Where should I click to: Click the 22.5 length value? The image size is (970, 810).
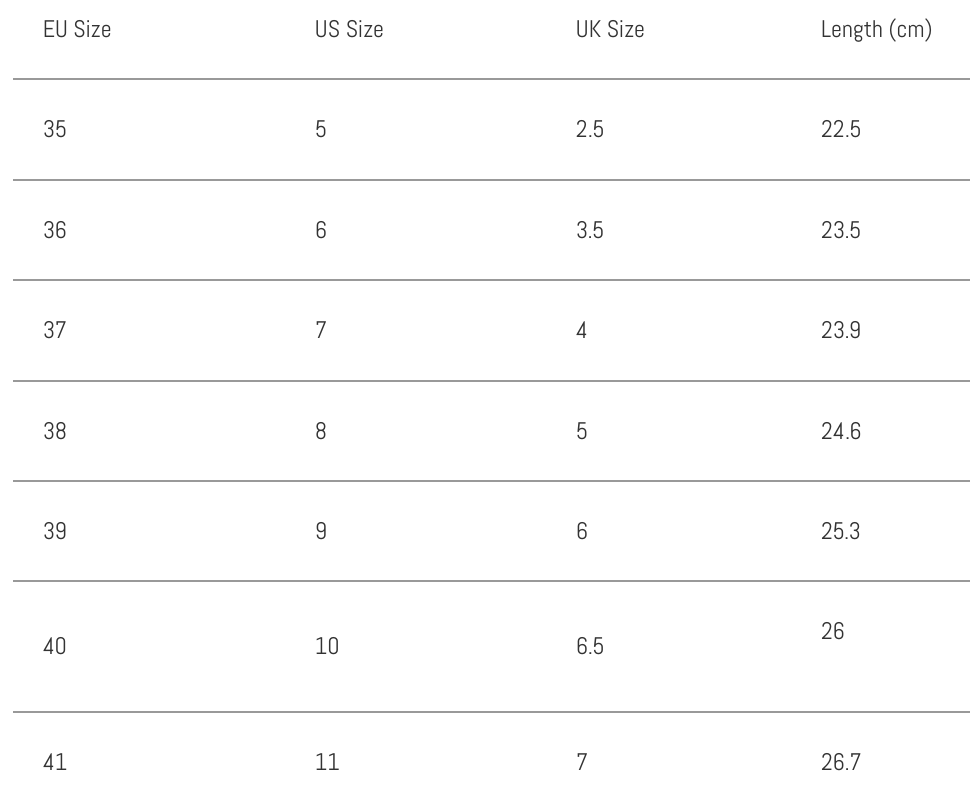coord(840,130)
